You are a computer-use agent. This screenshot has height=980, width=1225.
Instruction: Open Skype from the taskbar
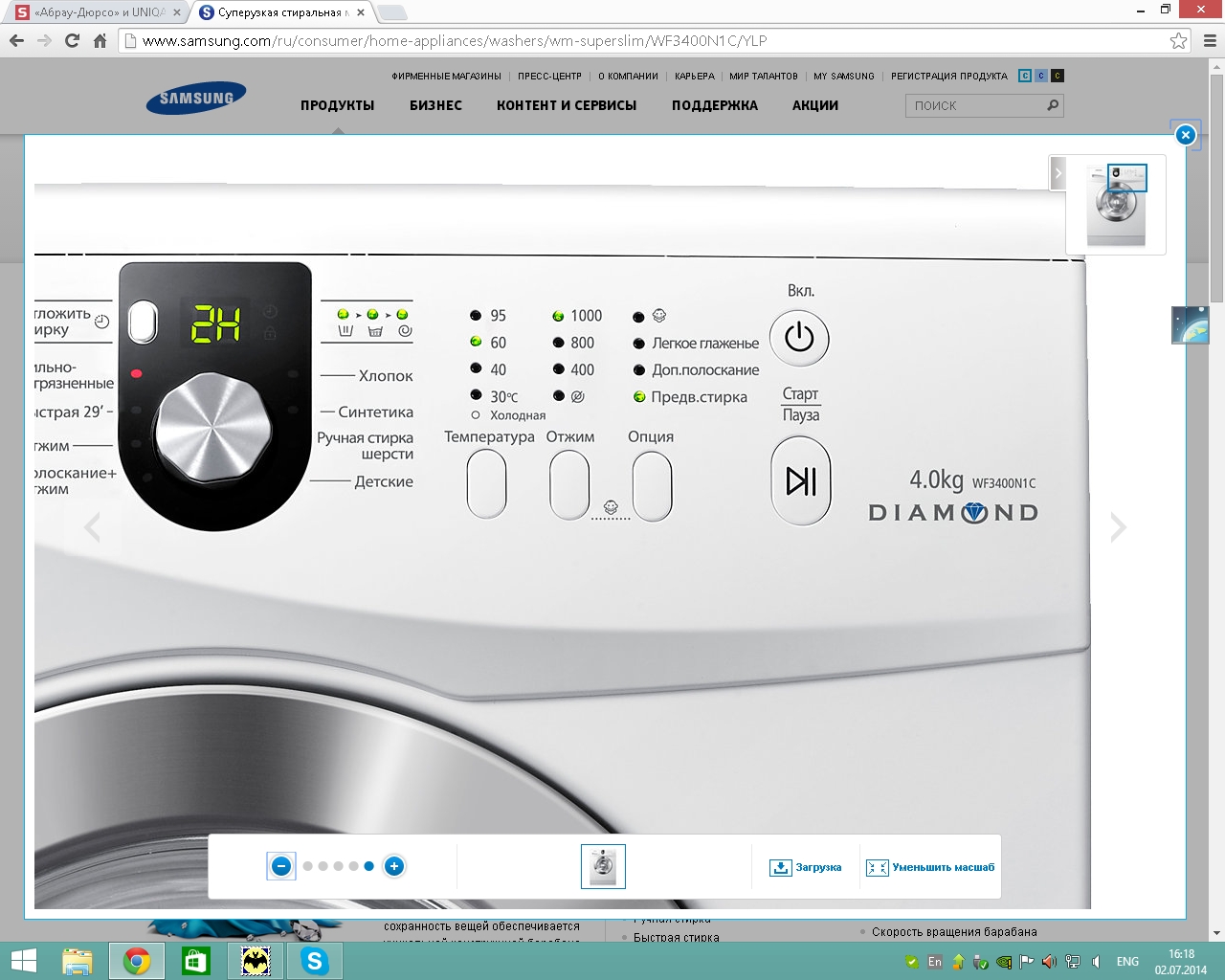tap(314, 961)
